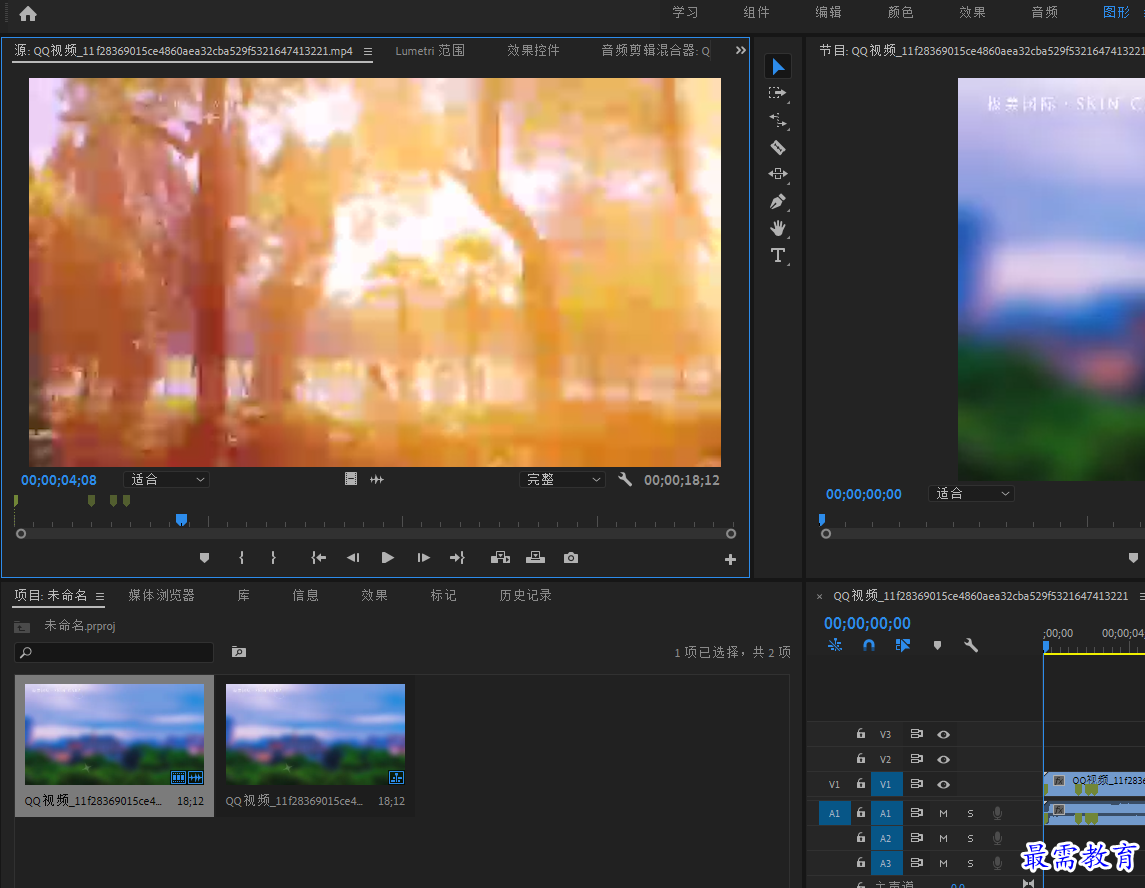Click the Overwrite edit button

535,558
